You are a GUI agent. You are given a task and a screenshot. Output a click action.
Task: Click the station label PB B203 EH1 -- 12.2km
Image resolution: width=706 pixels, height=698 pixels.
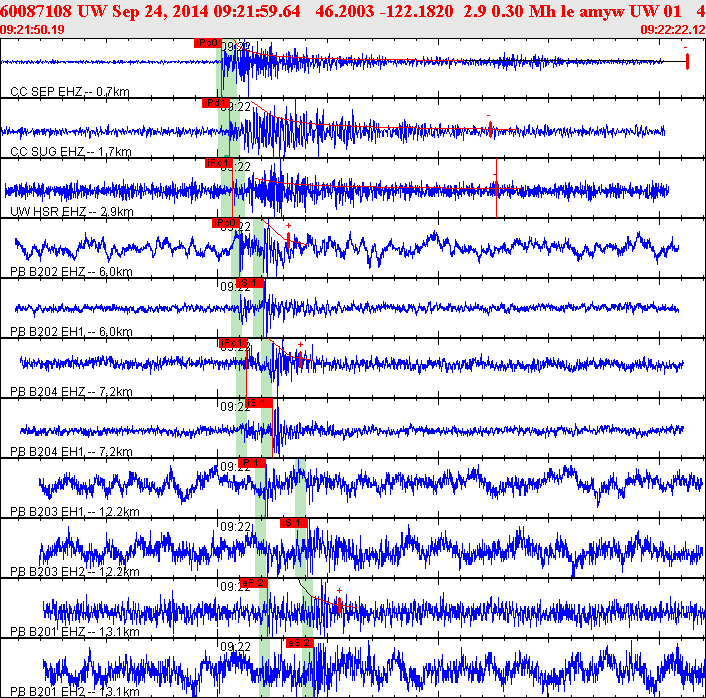pos(75,512)
